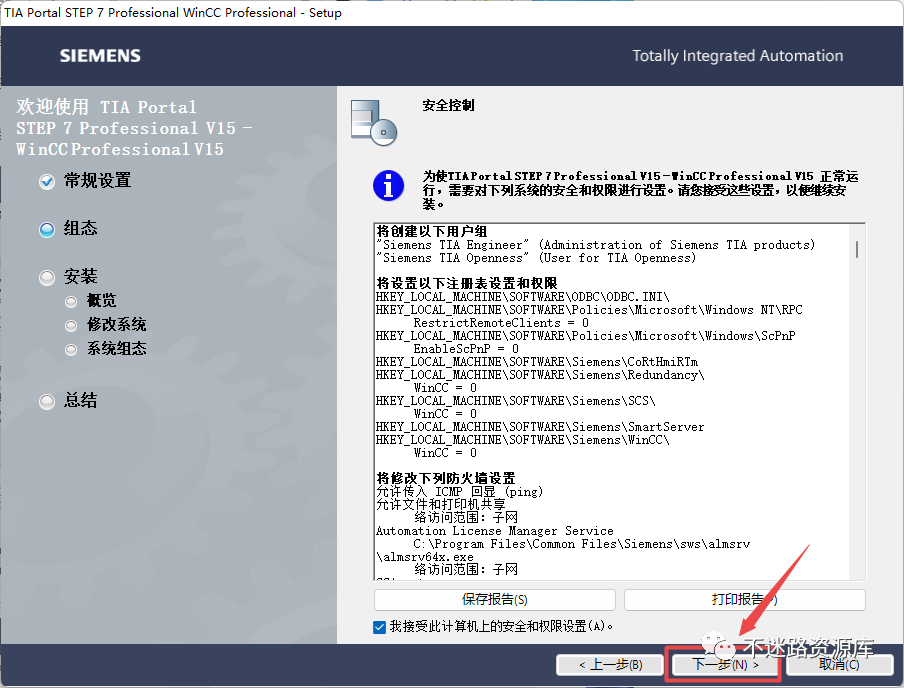Select the 系统组态 sub-step indicator
The height and width of the screenshot is (688, 904).
coord(71,349)
